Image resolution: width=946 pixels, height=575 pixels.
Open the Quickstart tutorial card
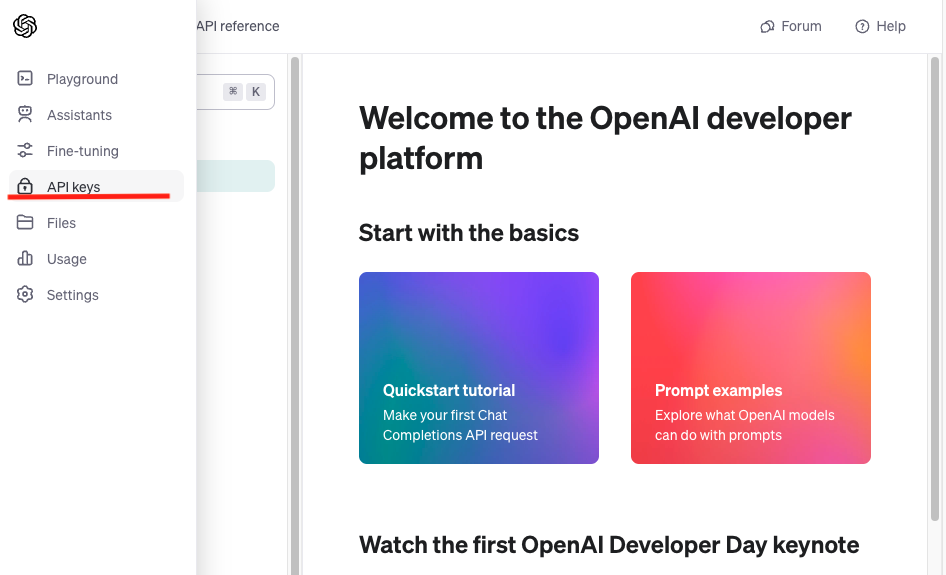click(x=478, y=367)
